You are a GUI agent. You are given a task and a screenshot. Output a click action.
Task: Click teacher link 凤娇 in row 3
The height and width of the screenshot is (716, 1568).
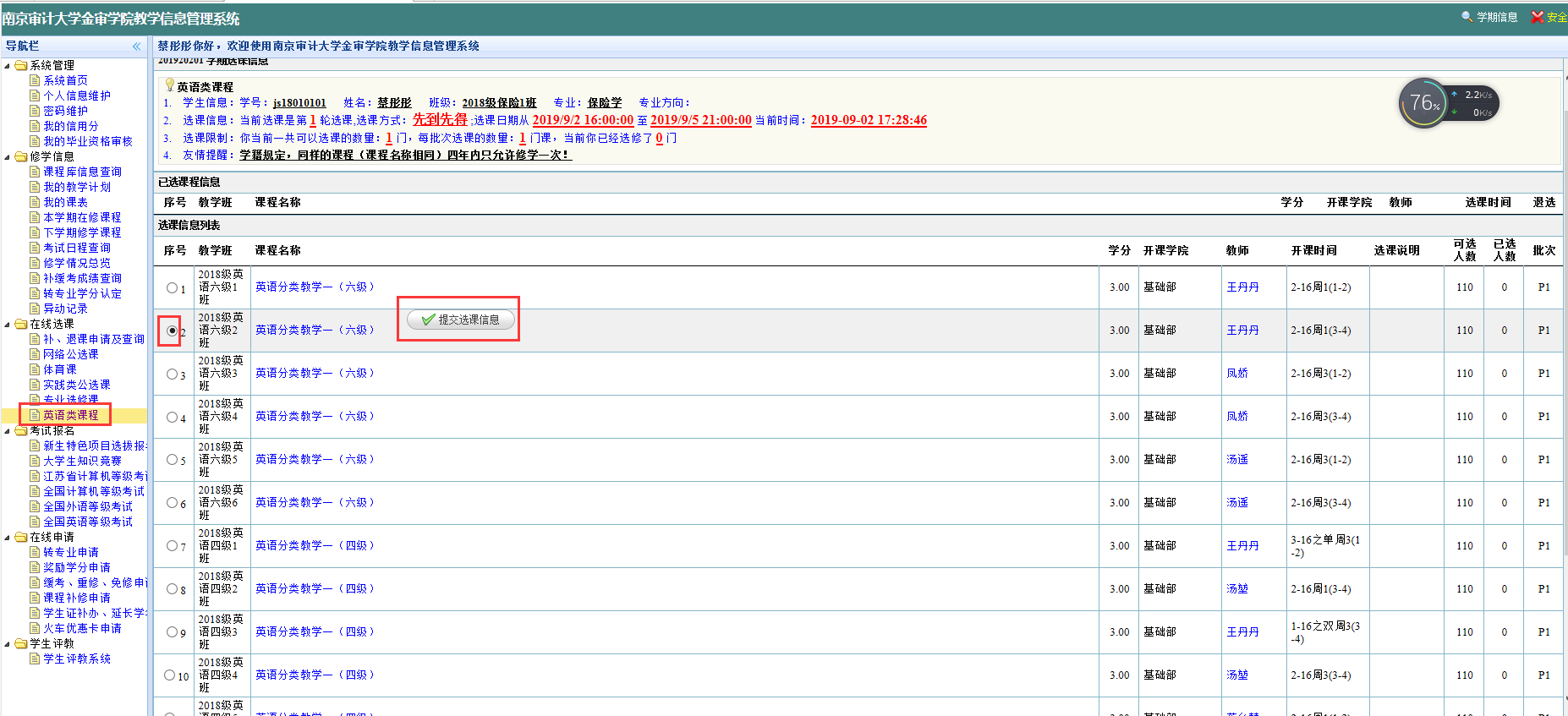pyautogui.click(x=1236, y=373)
